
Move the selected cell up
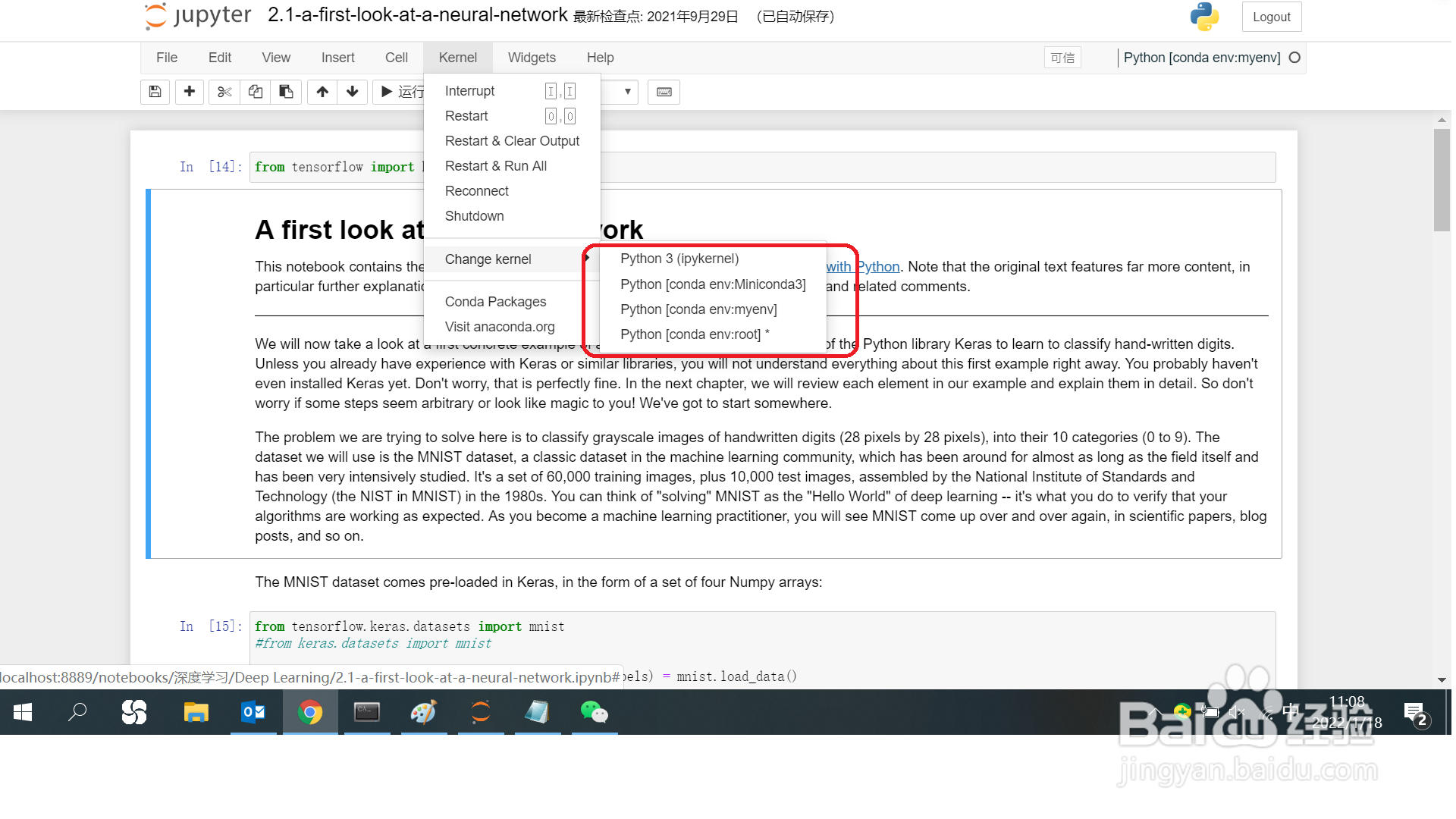pyautogui.click(x=322, y=92)
